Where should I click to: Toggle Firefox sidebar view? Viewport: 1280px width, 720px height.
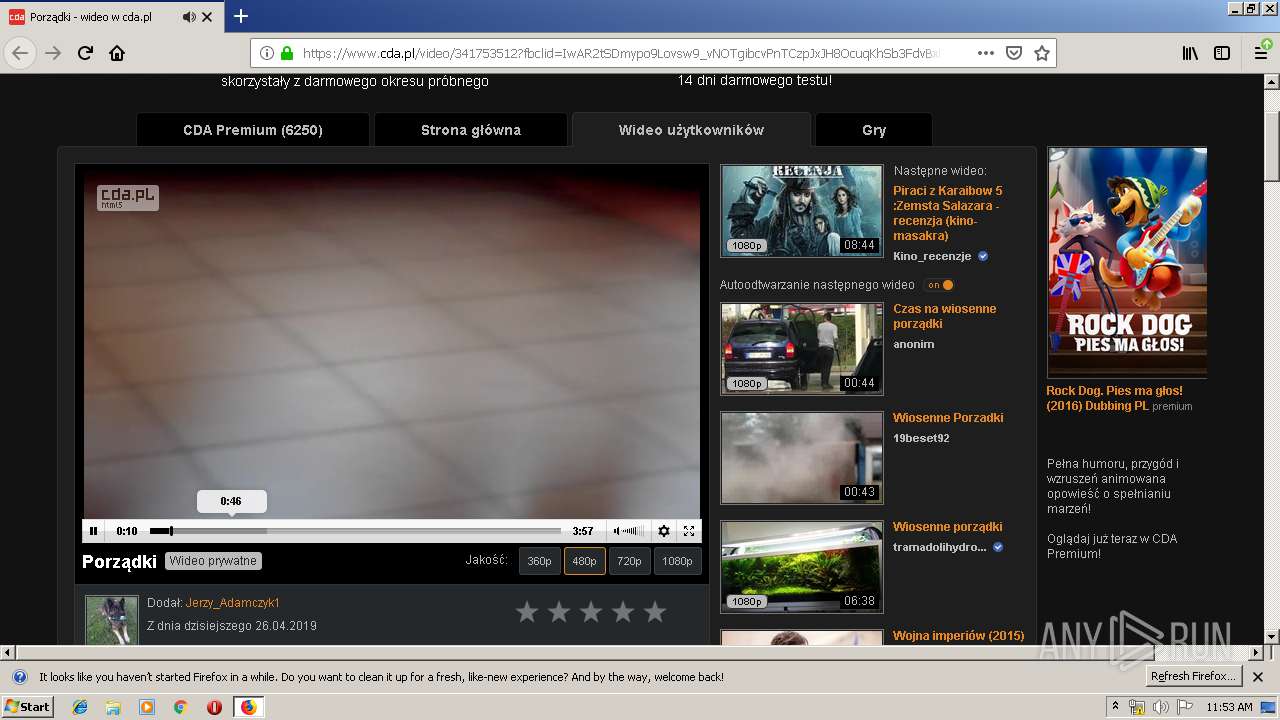click(1222, 53)
